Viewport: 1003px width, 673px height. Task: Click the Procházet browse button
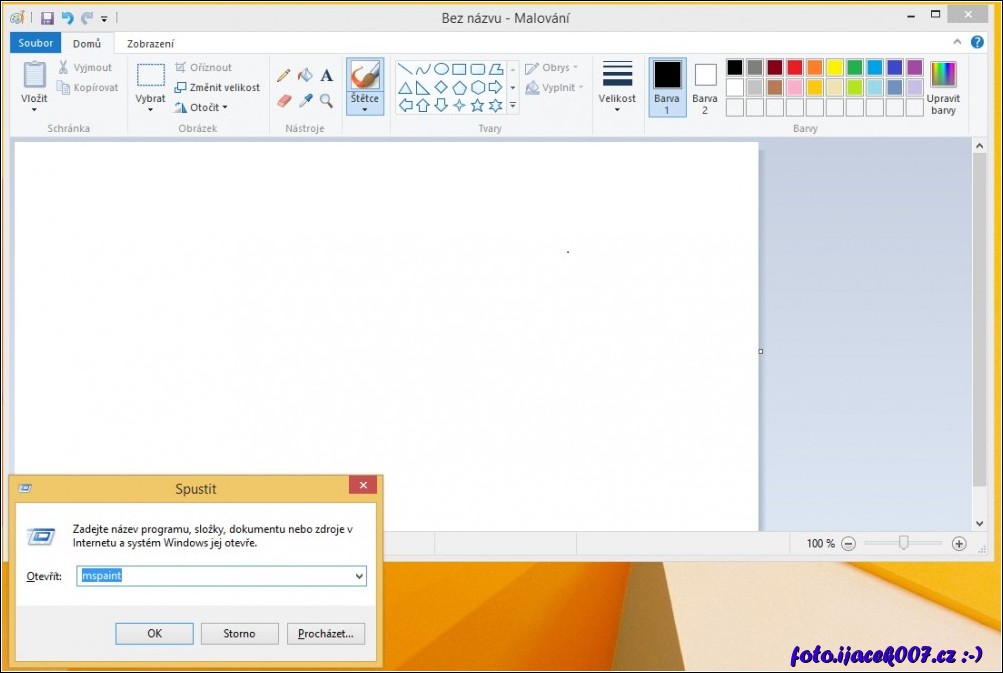[326, 633]
